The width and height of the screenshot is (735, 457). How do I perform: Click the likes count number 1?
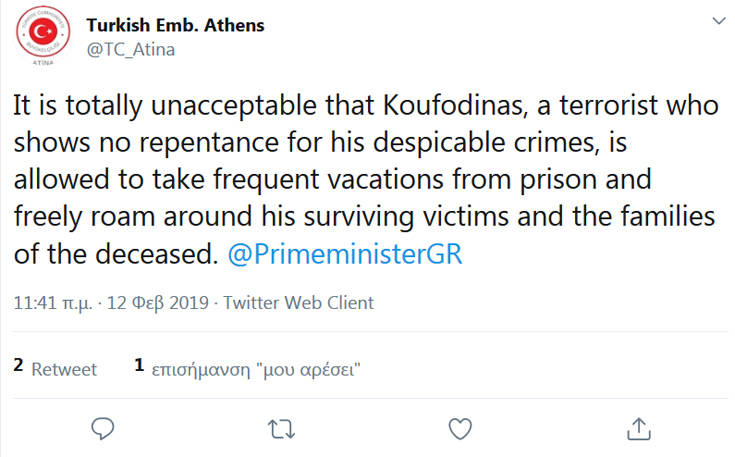139,367
